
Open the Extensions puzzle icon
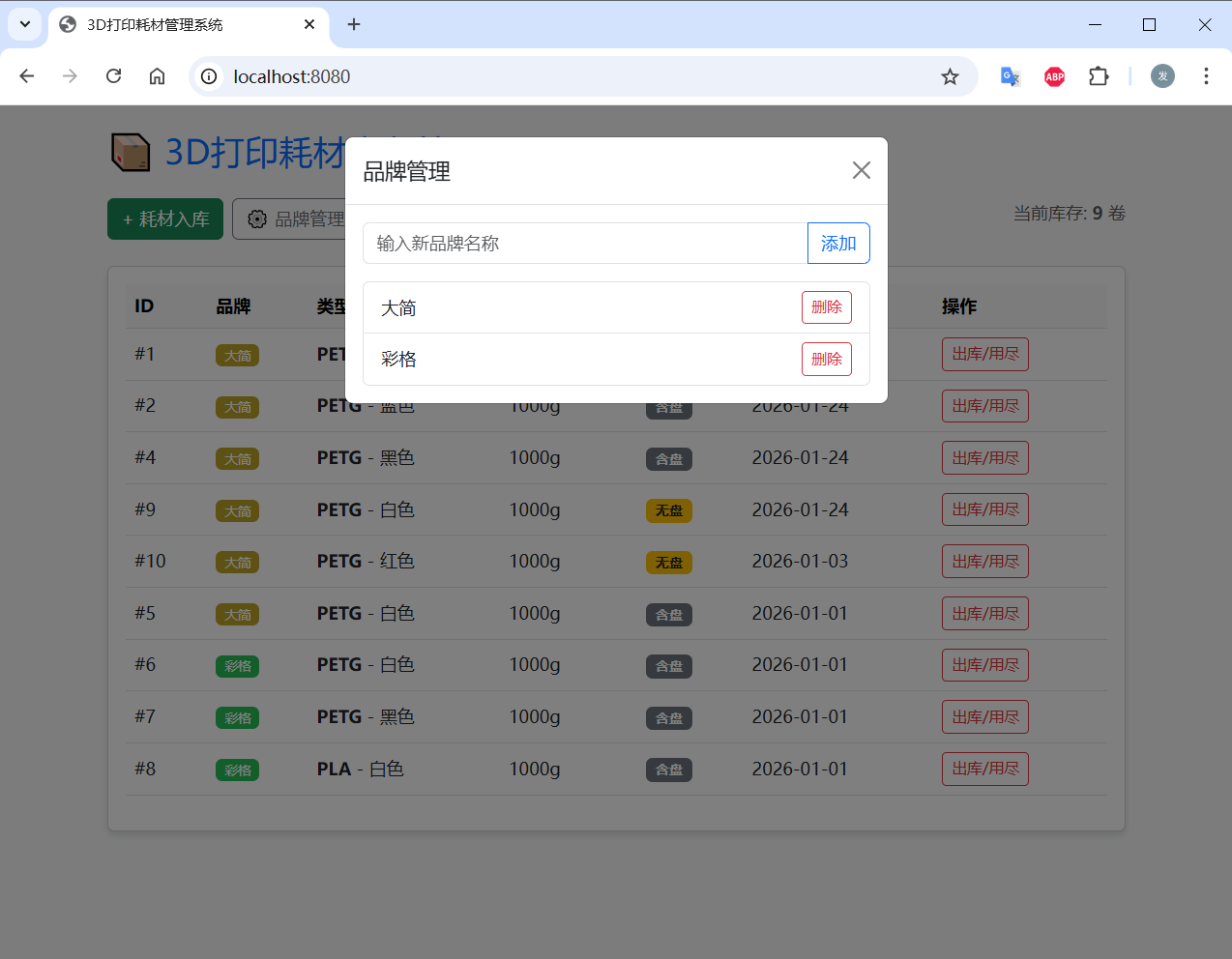[x=1099, y=76]
